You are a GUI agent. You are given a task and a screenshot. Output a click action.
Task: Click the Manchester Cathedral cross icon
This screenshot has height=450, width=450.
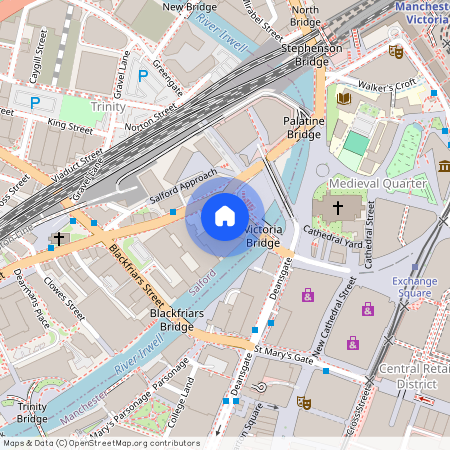pyautogui.click(x=338, y=208)
